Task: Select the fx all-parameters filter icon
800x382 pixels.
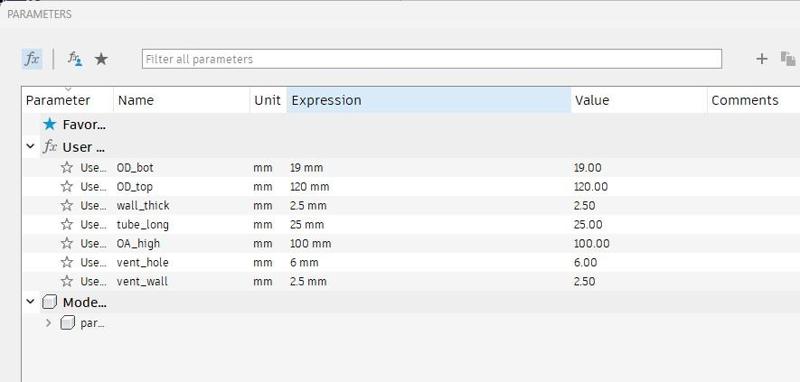Action: tap(32, 59)
